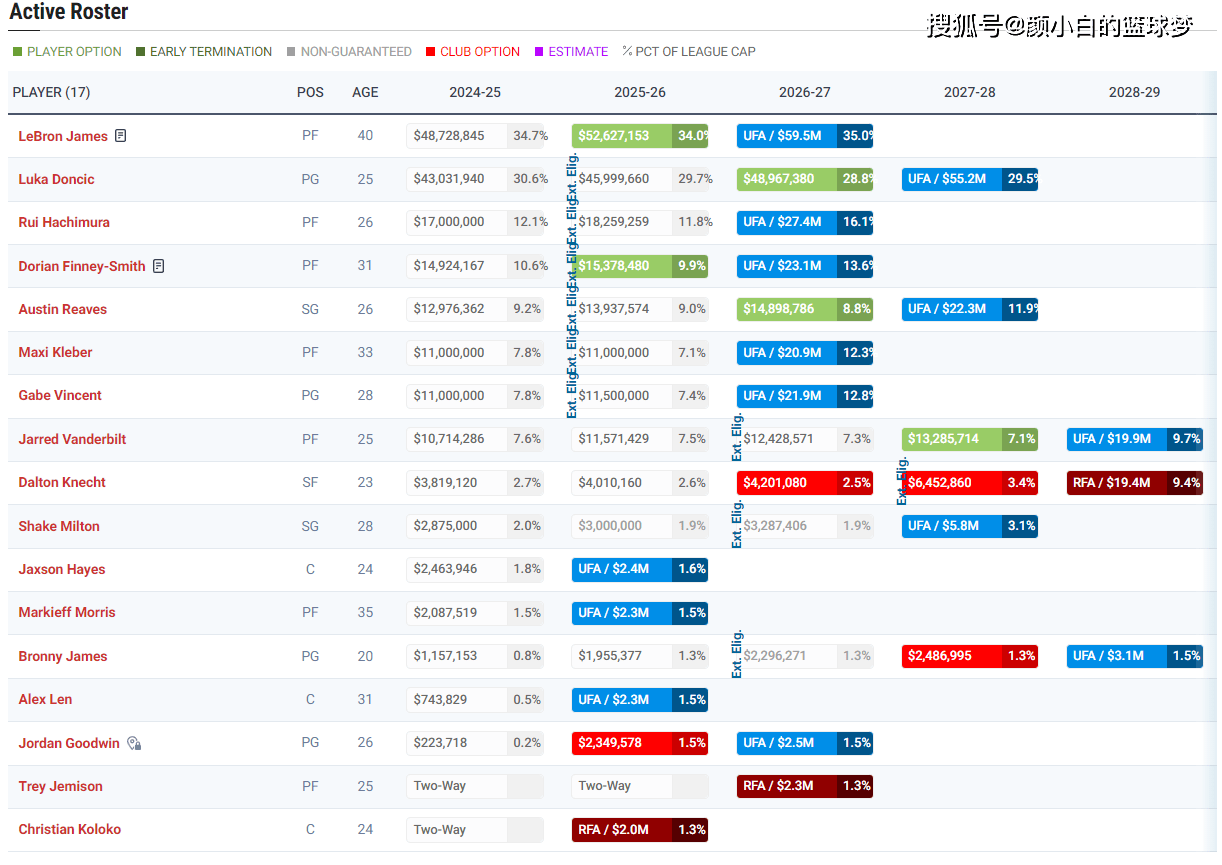
Task: Open Dalton Knecht's player page
Action: pos(62,482)
